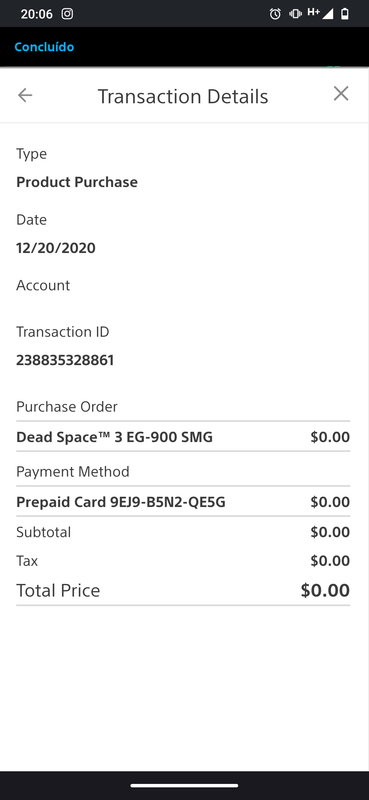Tap the Transaction Details title
The image size is (369, 800).
click(183, 96)
